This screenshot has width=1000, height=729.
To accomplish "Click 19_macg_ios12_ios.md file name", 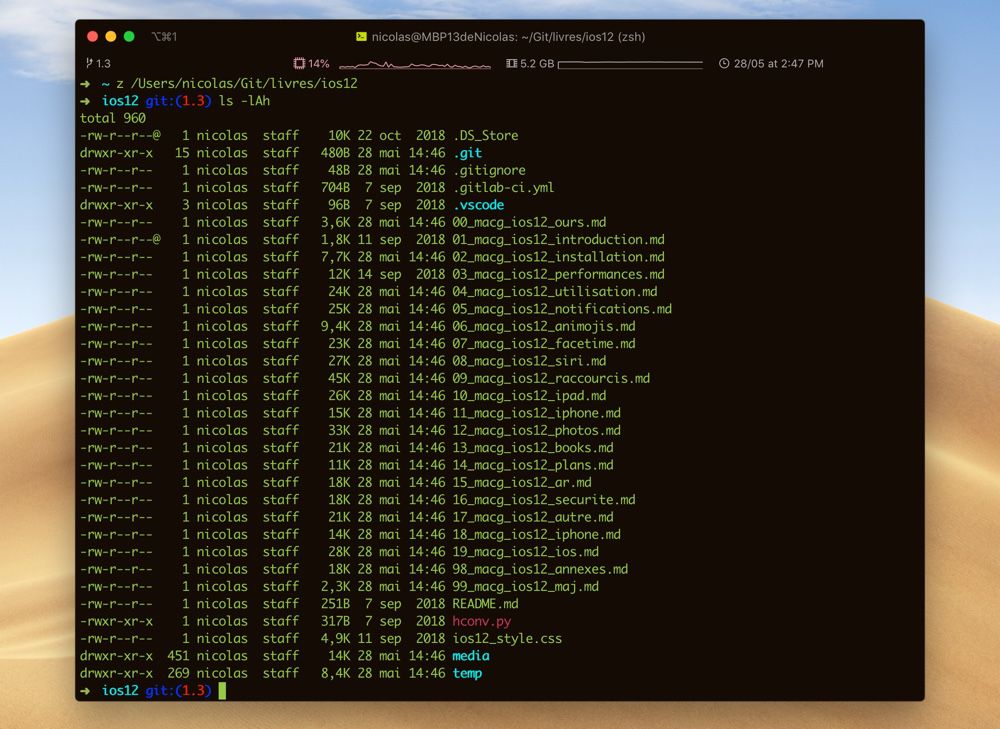I will pos(526,551).
